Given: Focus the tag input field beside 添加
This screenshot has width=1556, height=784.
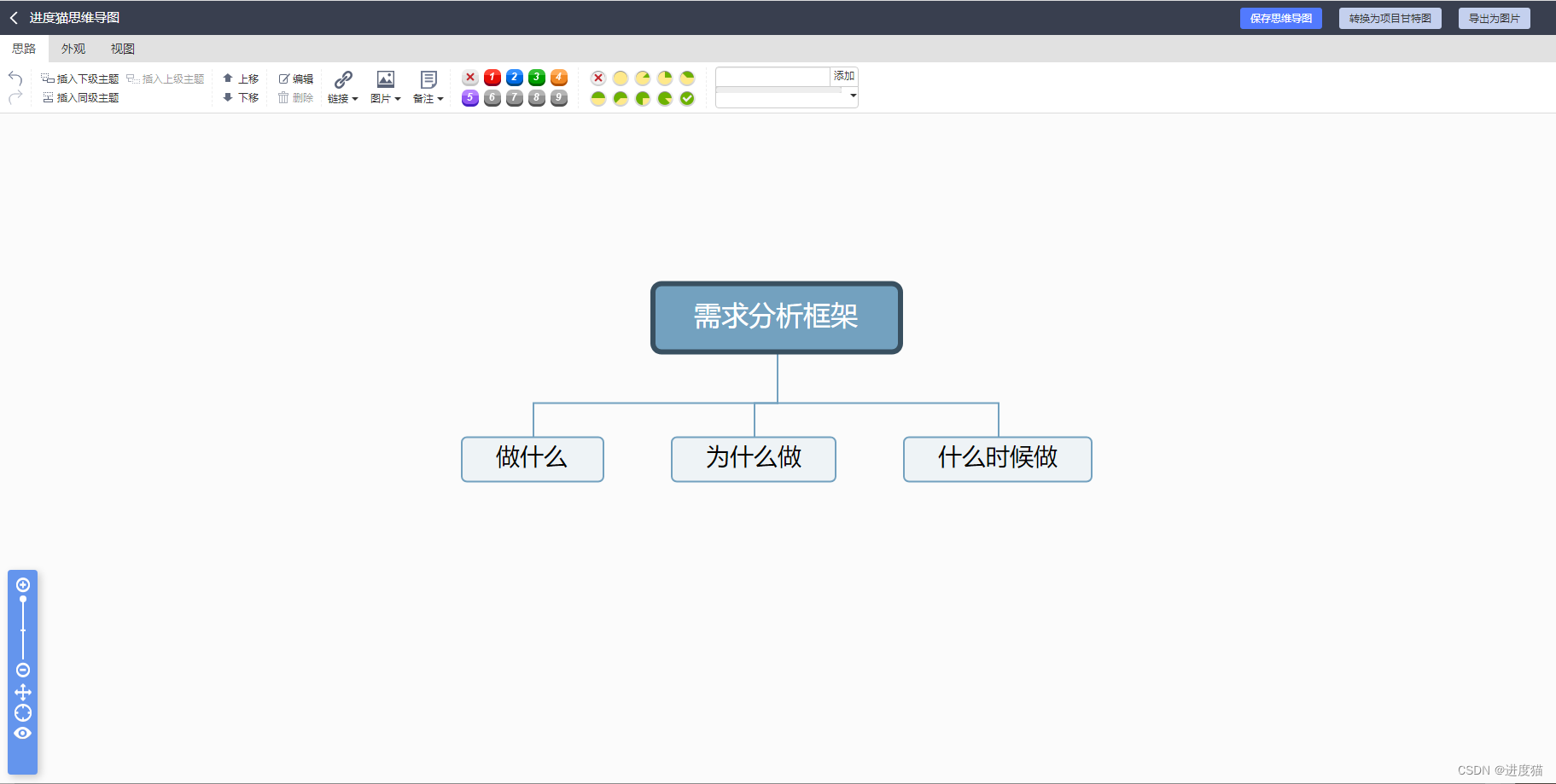Looking at the screenshot, I should pos(772,77).
